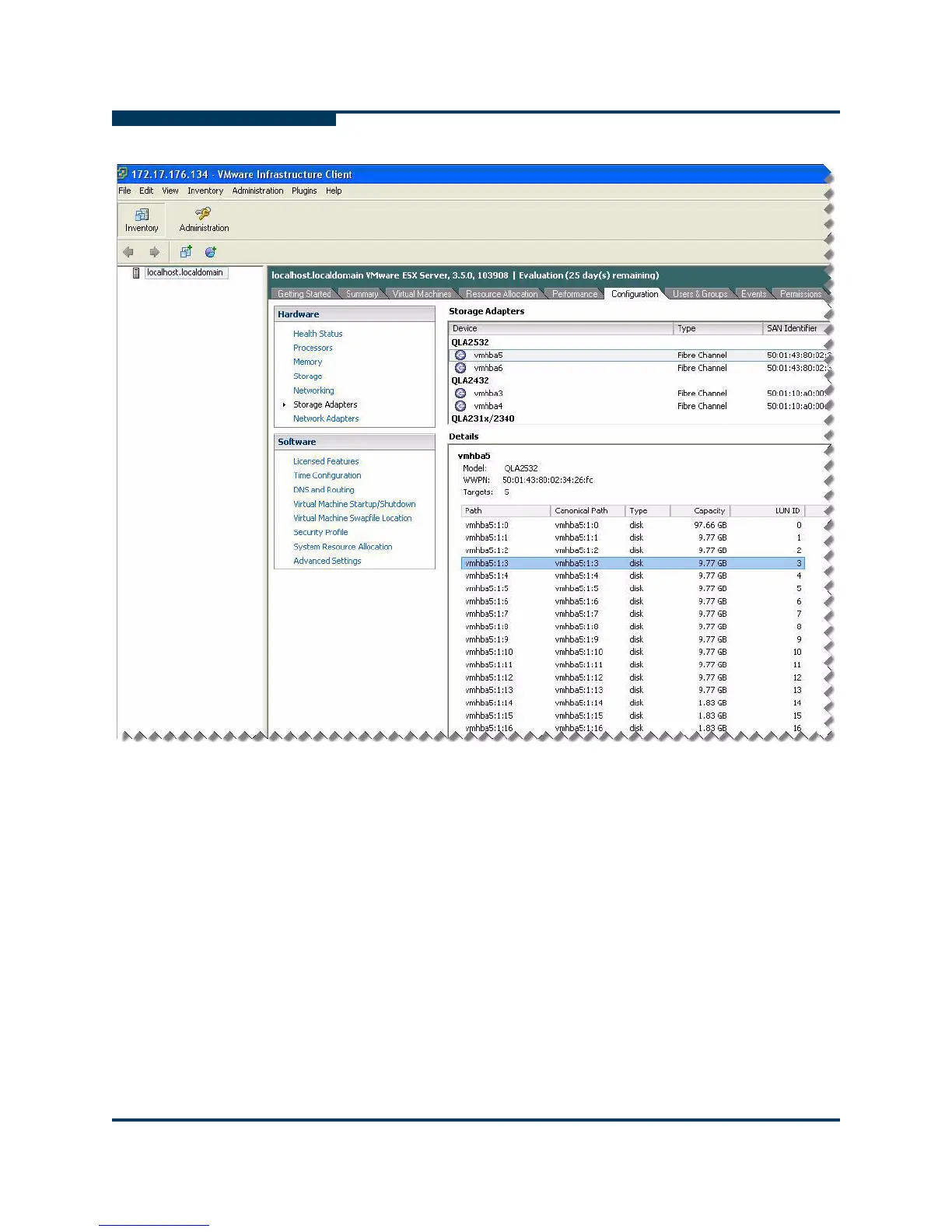Open the Health Status link

[317, 334]
